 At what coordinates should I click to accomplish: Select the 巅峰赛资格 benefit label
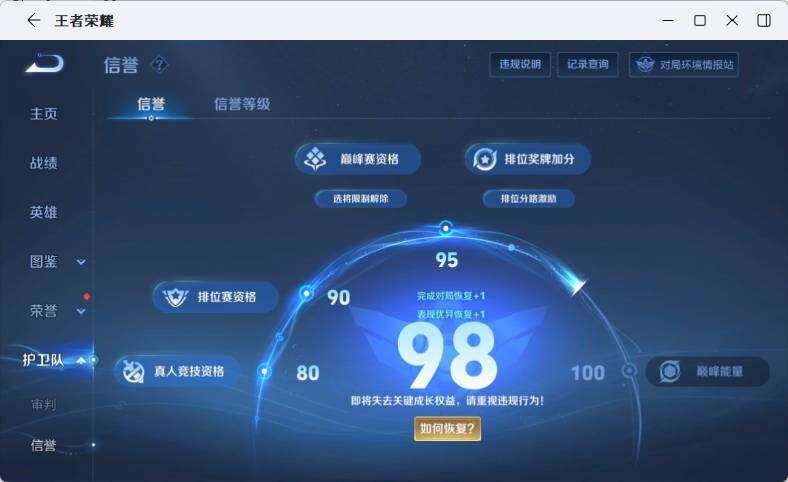369,159
